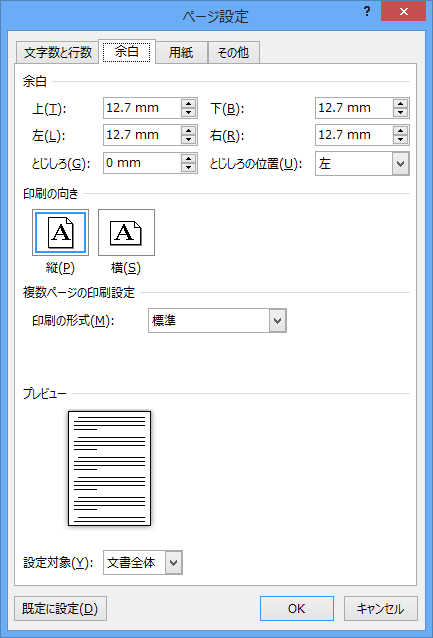The image size is (433, 638).
Task: Increase the 左 left margin with up arrow
Action: coord(188,131)
